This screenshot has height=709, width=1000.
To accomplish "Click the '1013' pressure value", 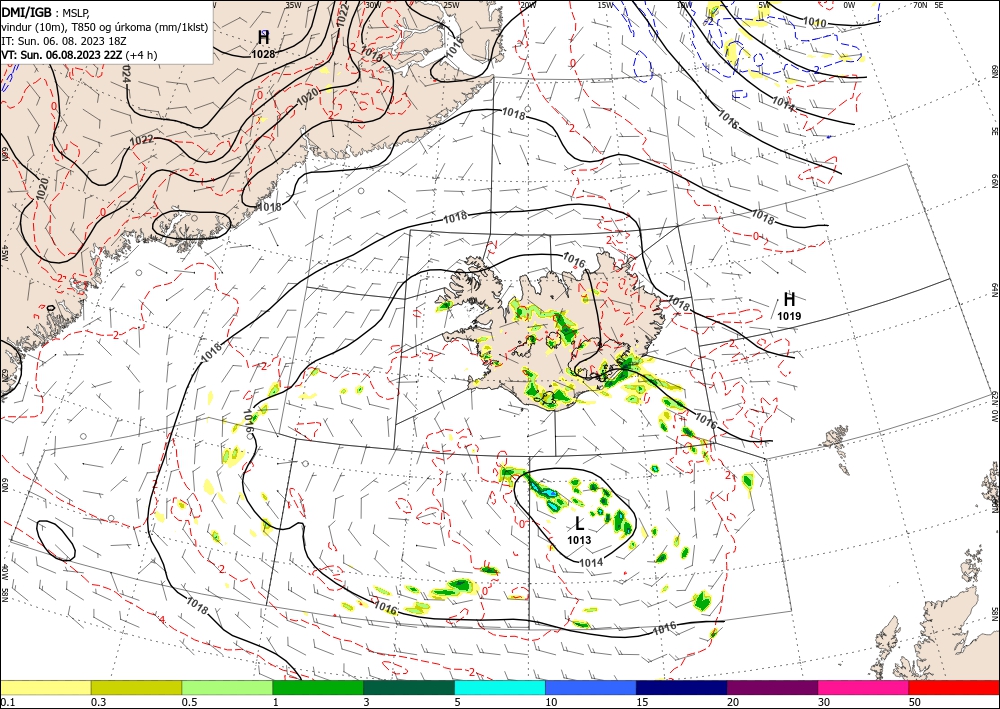I will point(579,540).
